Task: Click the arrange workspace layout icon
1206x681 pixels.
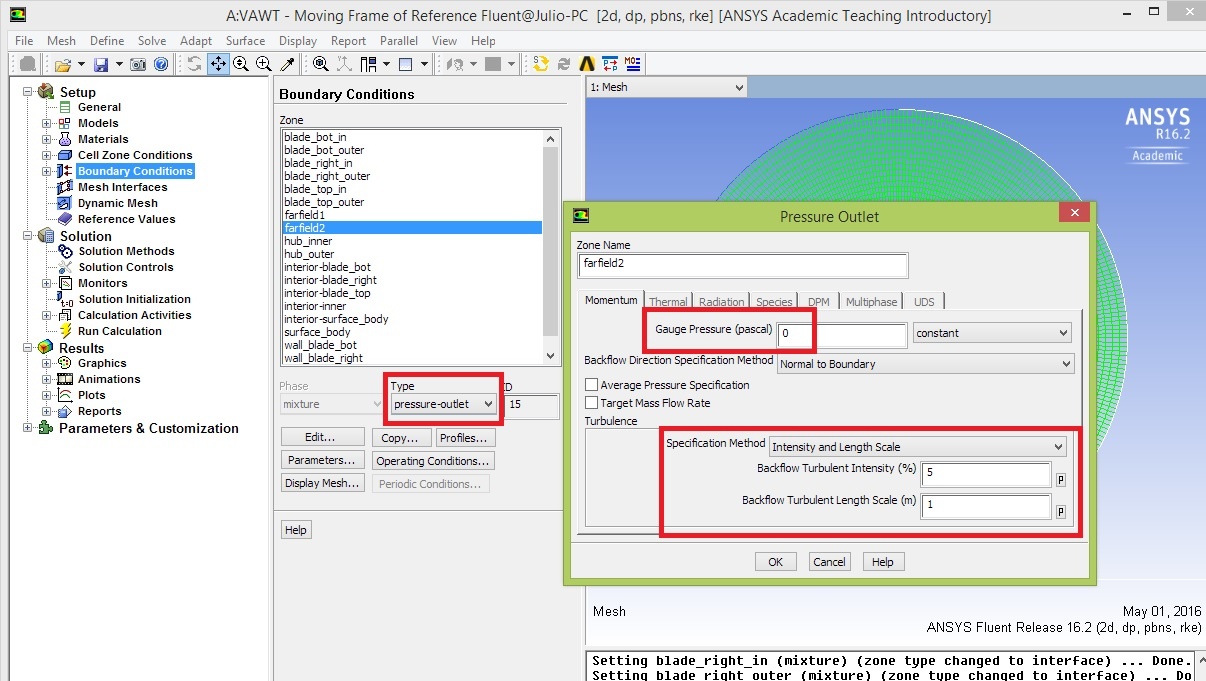Action: [368, 64]
